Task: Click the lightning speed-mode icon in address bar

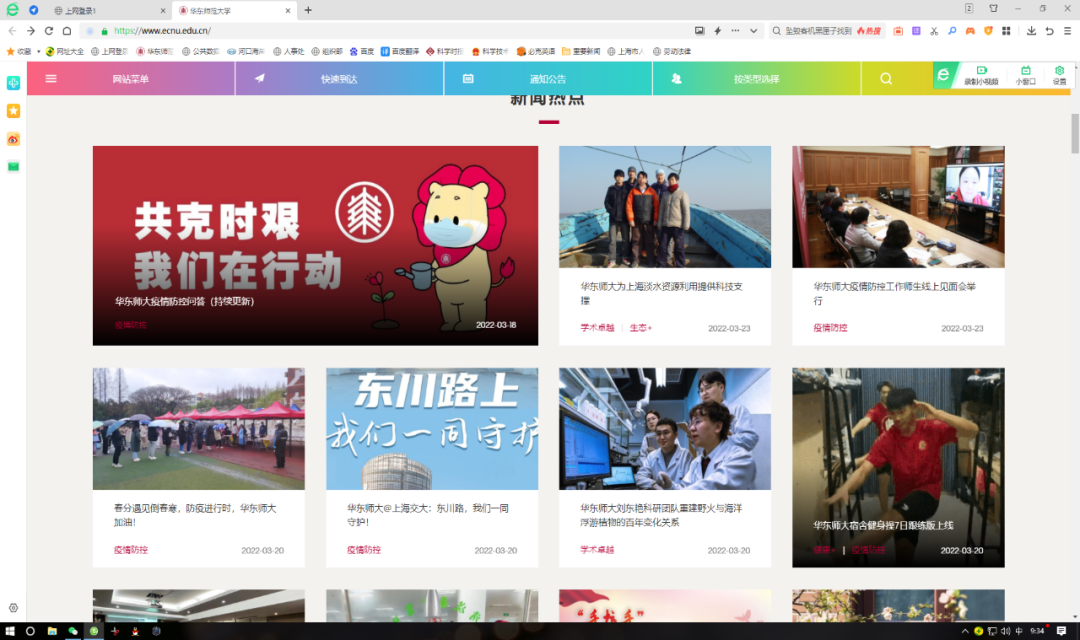Action: [x=718, y=30]
